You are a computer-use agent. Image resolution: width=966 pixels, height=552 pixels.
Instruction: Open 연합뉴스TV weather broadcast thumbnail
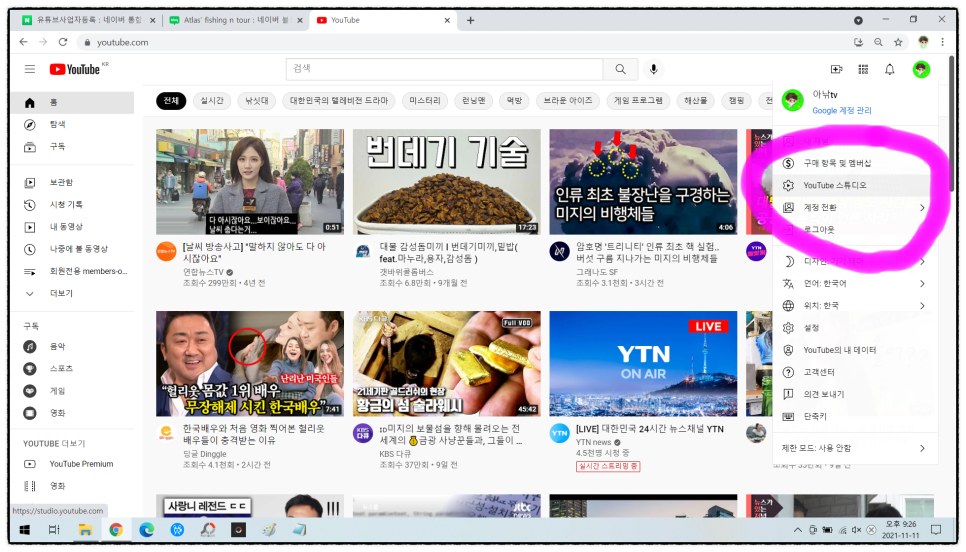[250, 182]
